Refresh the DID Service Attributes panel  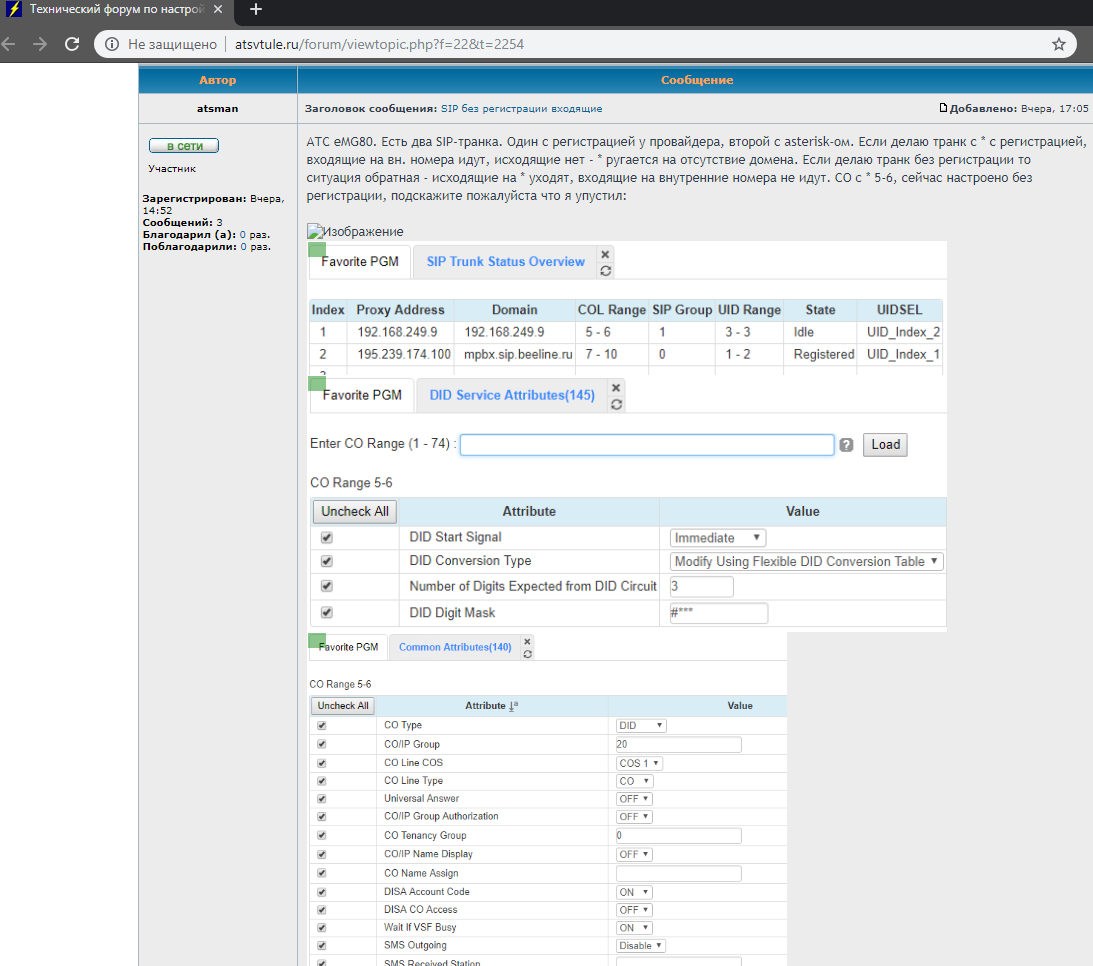pos(616,404)
